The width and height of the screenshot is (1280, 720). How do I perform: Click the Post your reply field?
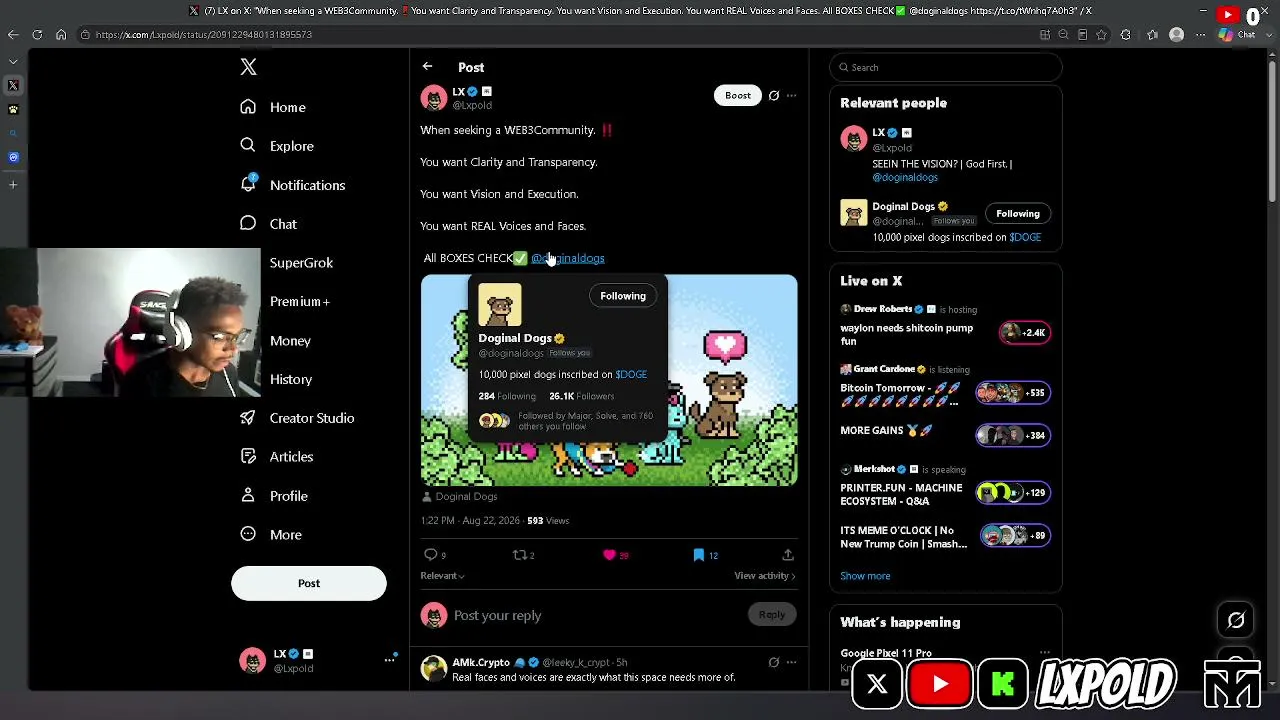coord(597,616)
